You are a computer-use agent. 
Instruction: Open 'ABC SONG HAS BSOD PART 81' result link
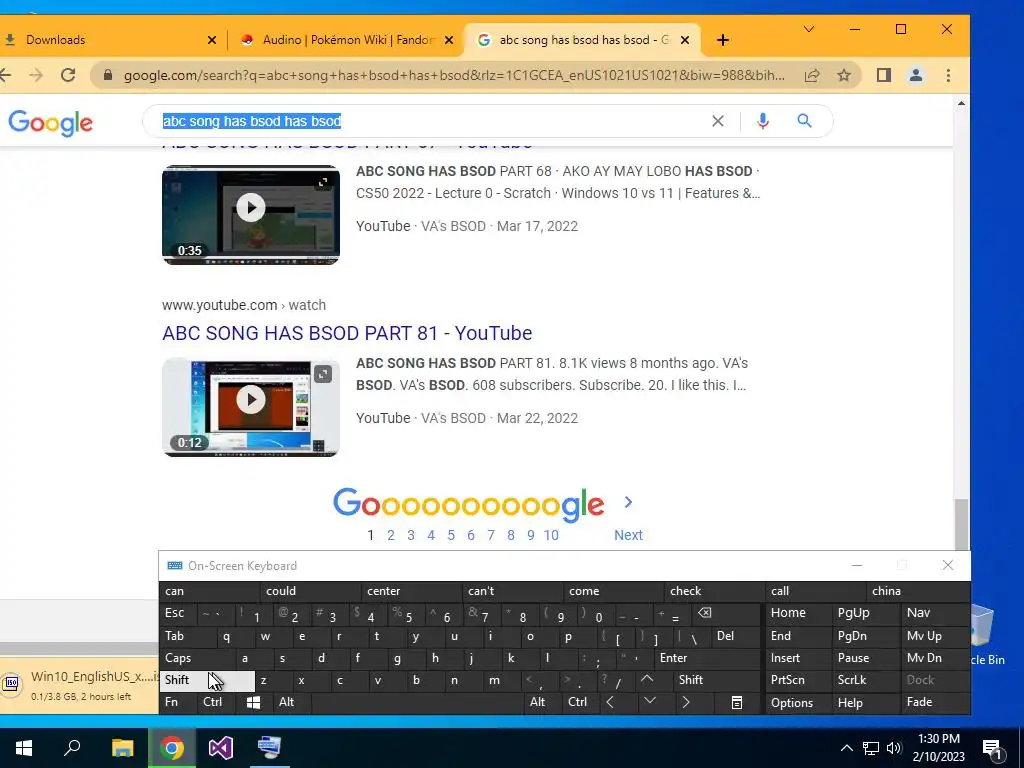point(347,333)
